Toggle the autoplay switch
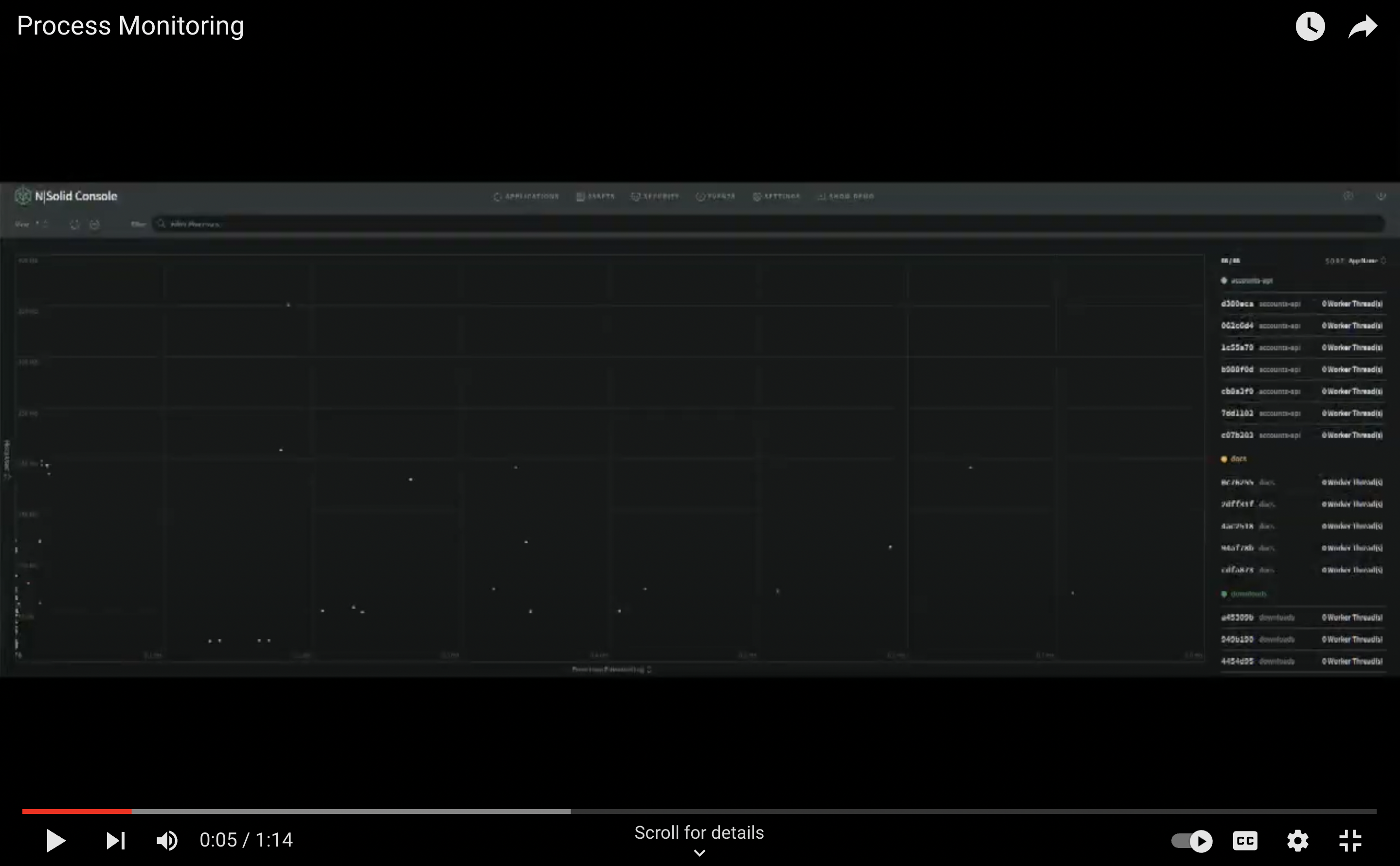 1192,841
